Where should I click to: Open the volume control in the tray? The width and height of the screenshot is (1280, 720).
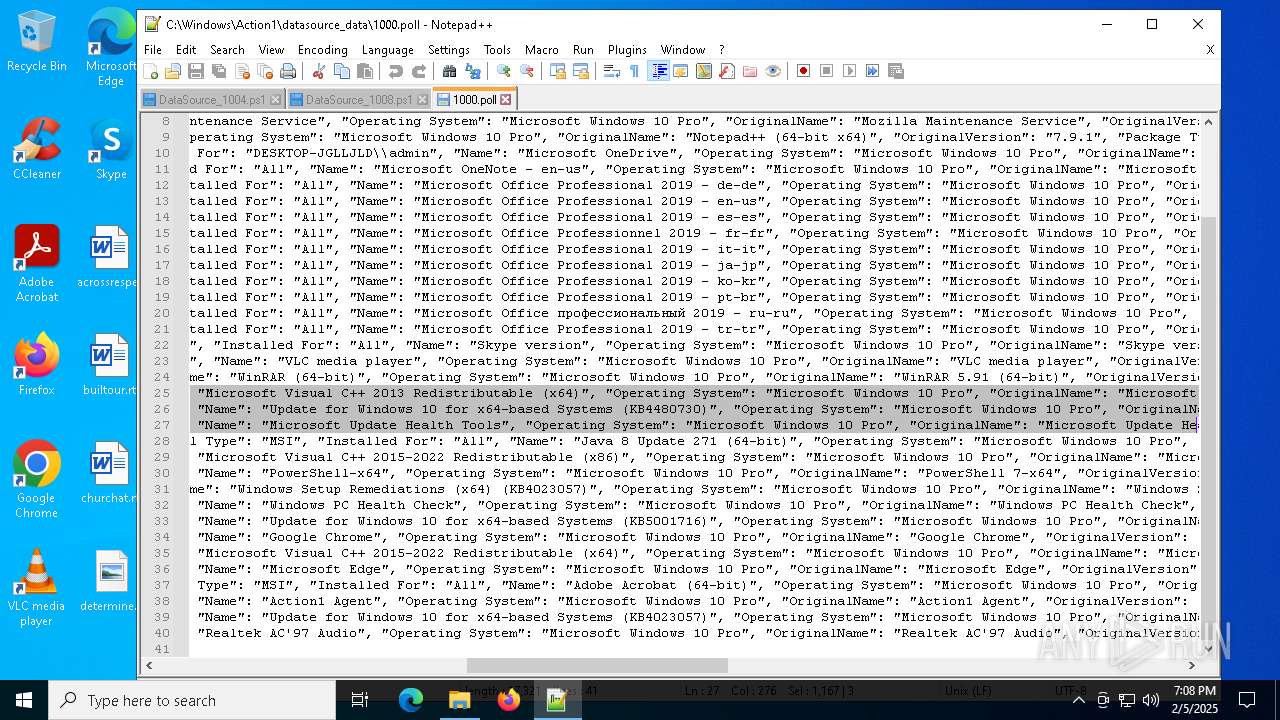pos(1151,700)
